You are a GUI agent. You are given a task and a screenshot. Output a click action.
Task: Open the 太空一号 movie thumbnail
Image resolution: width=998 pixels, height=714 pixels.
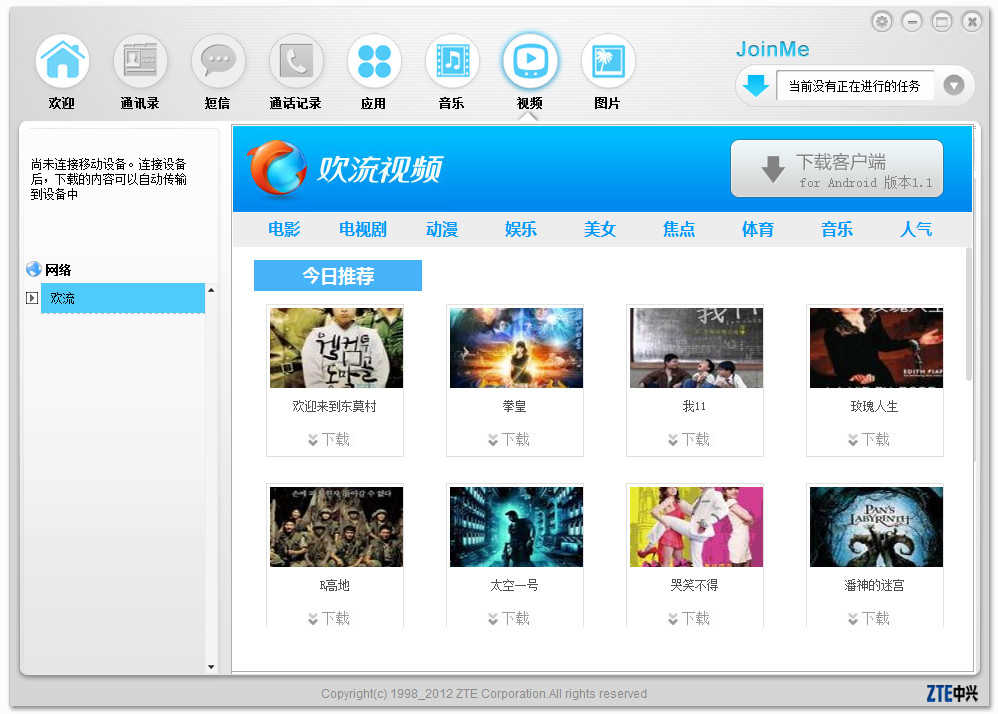point(516,527)
